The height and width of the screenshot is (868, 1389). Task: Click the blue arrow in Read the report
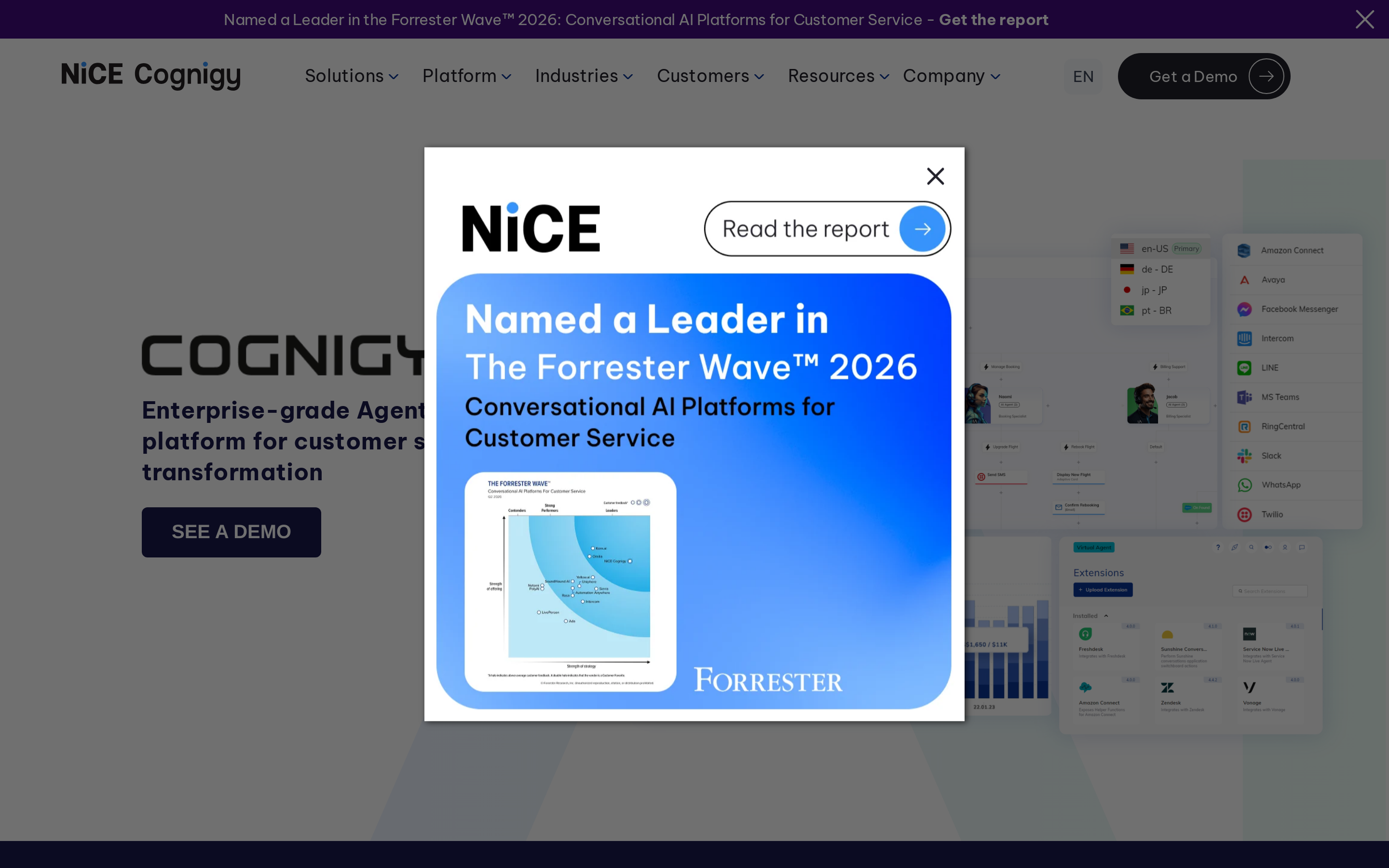922,229
